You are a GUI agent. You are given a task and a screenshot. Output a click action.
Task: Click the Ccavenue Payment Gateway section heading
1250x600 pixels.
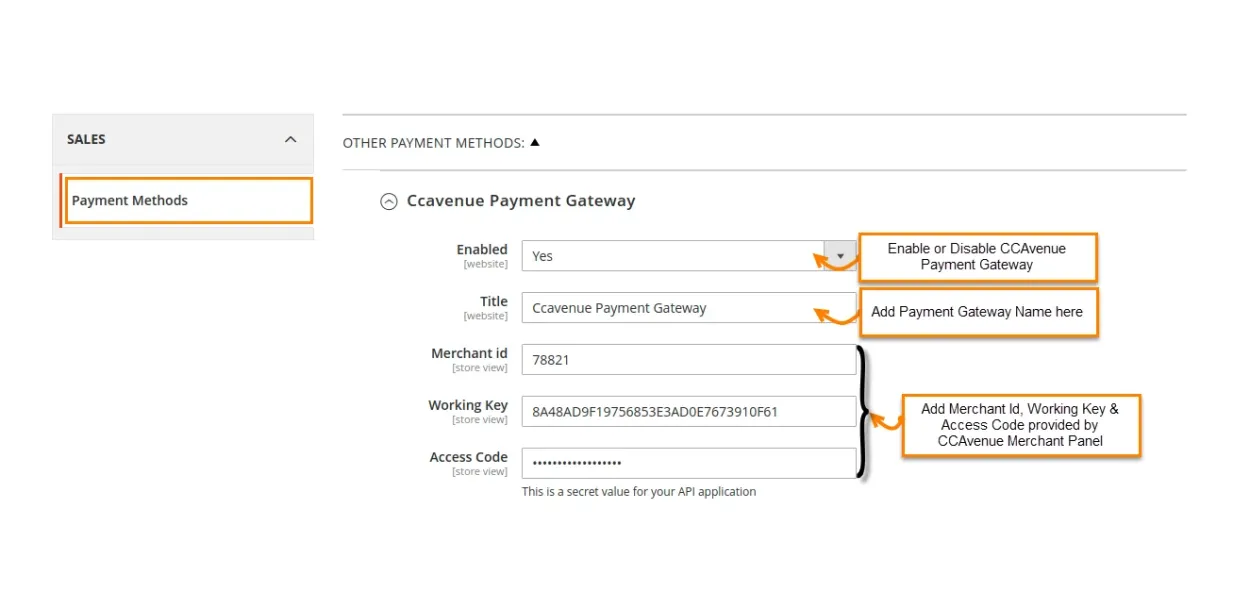click(x=520, y=201)
